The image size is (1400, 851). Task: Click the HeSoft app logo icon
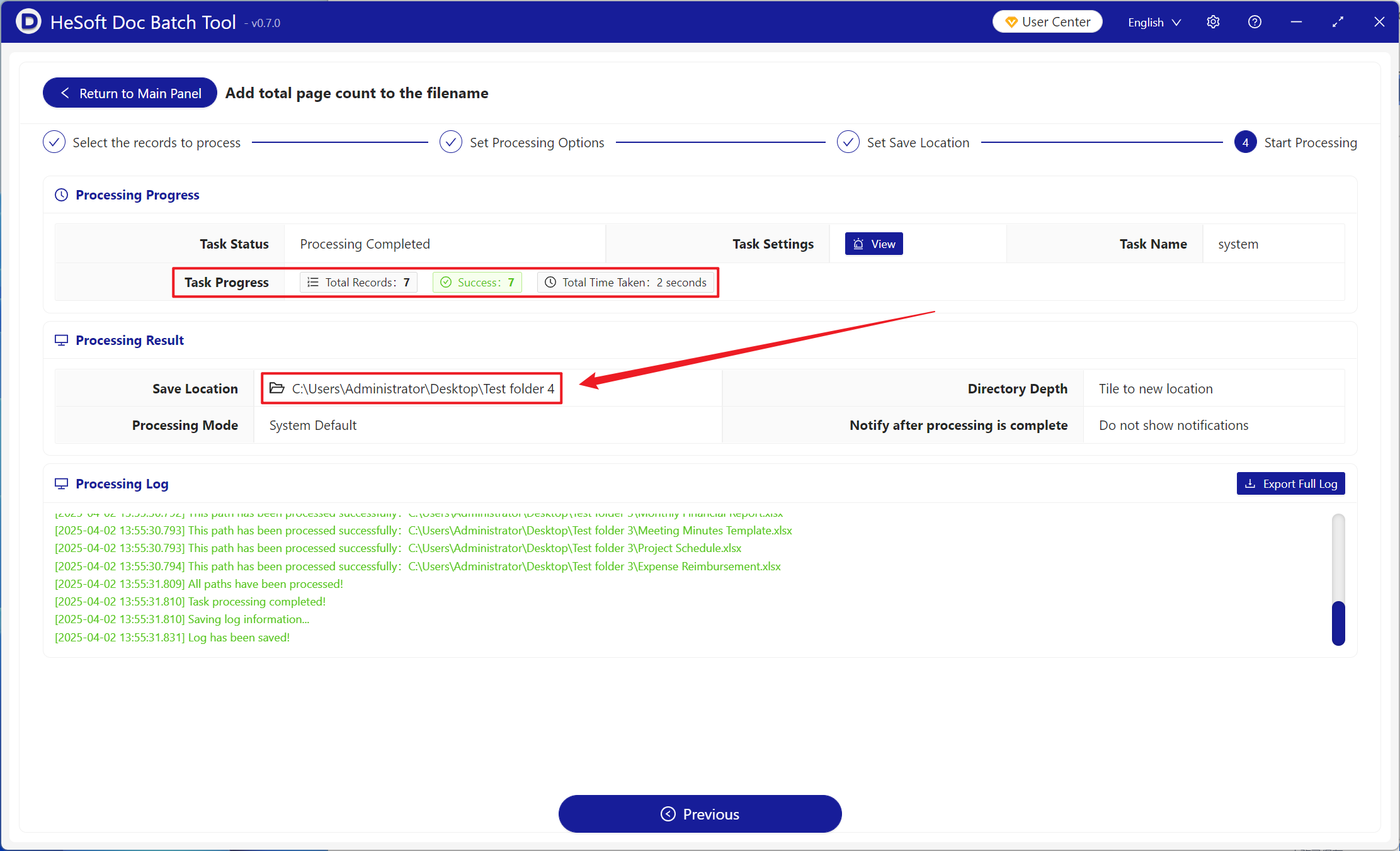coord(28,21)
